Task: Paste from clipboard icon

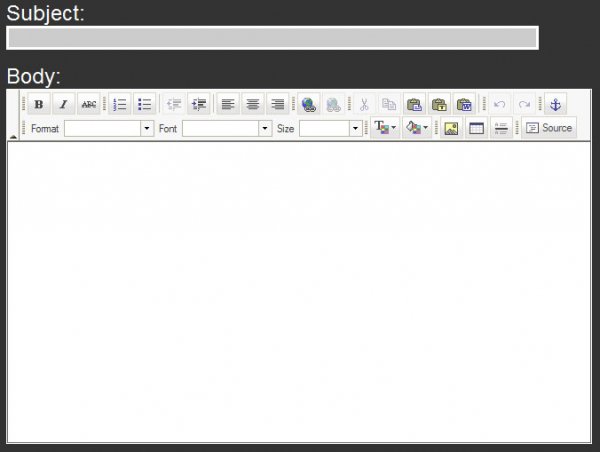Action: [414, 104]
